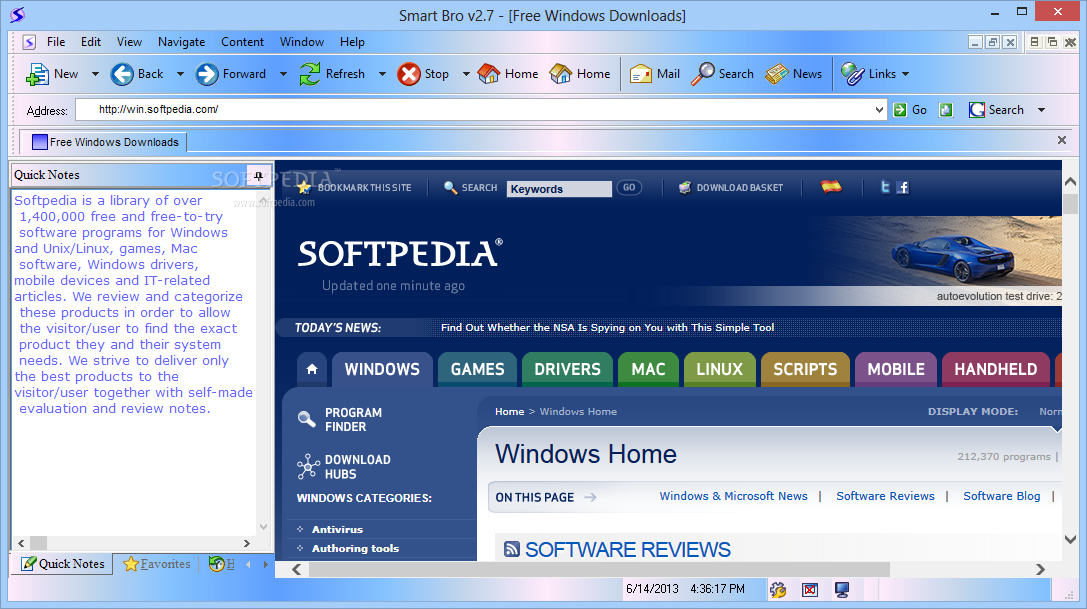Viewport: 1087px width, 609px height.
Task: Click the Authoring tools category link
Action: [x=355, y=548]
